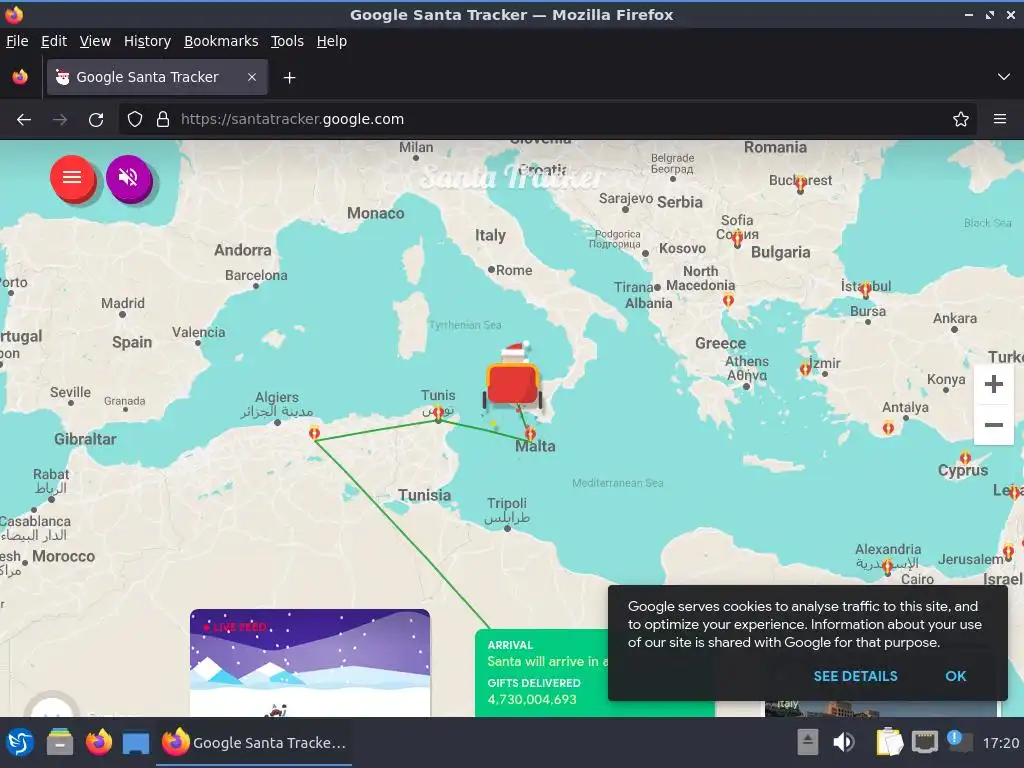Click the gift marker near Izmir

(805, 370)
